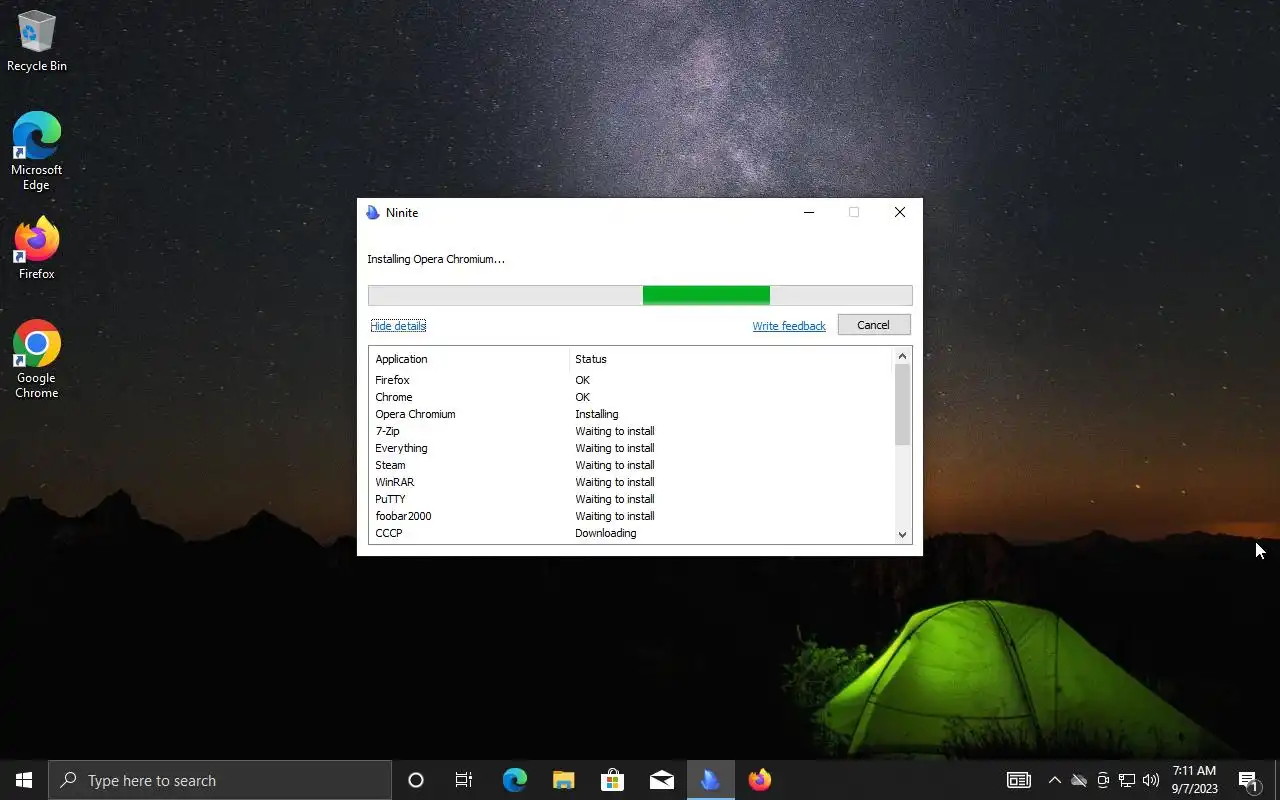
Task: Close the Ninite window
Action: click(900, 212)
